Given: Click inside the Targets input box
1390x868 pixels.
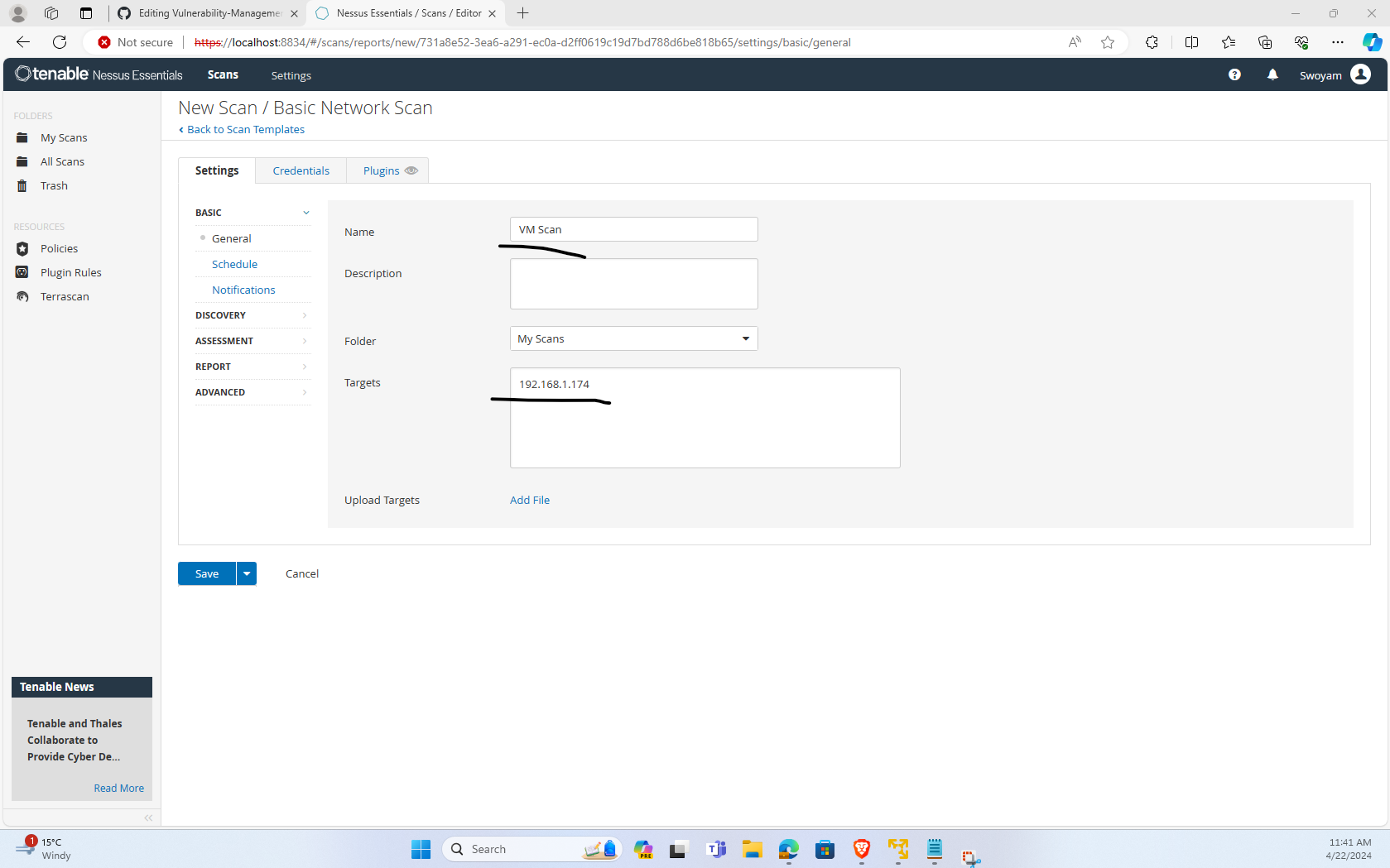Looking at the screenshot, I should click(x=704, y=418).
